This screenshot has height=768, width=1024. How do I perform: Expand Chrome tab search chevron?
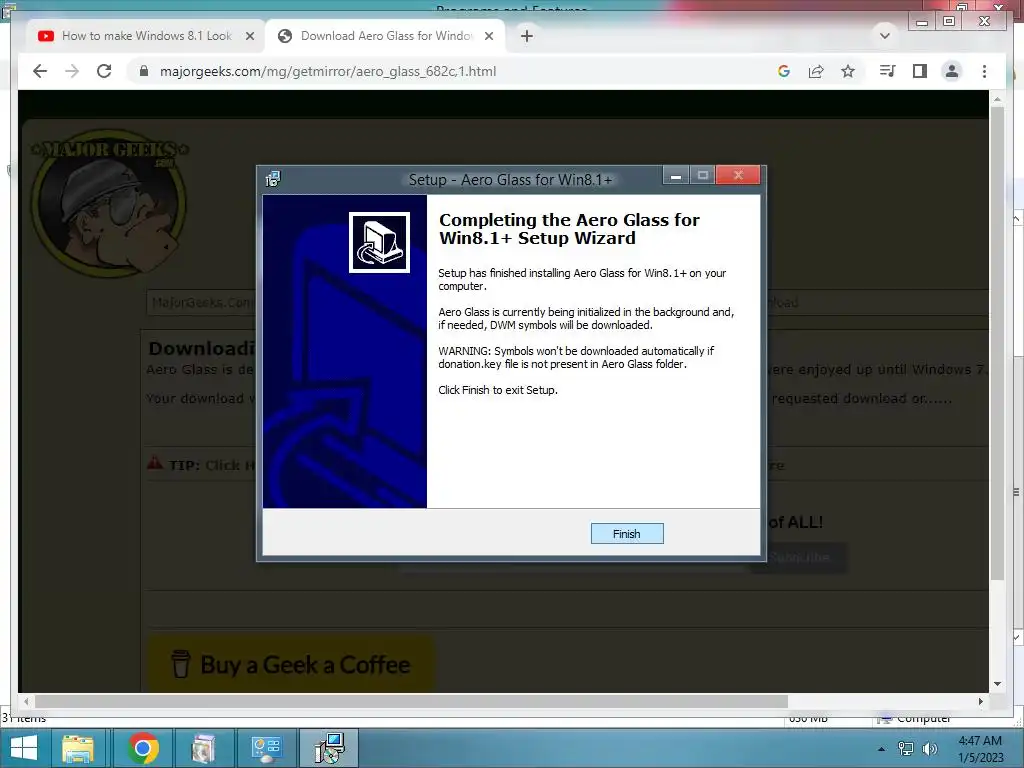click(x=885, y=36)
